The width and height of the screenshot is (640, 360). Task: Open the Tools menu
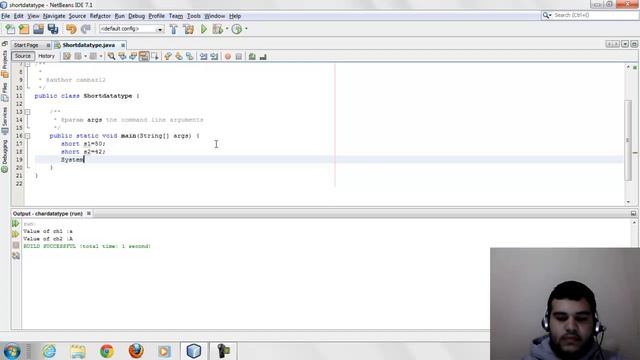(193, 16)
